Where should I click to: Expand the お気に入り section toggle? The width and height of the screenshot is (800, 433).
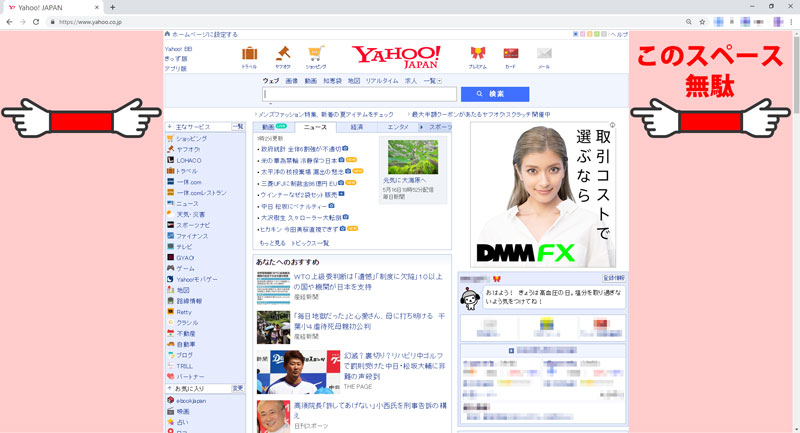[169, 389]
